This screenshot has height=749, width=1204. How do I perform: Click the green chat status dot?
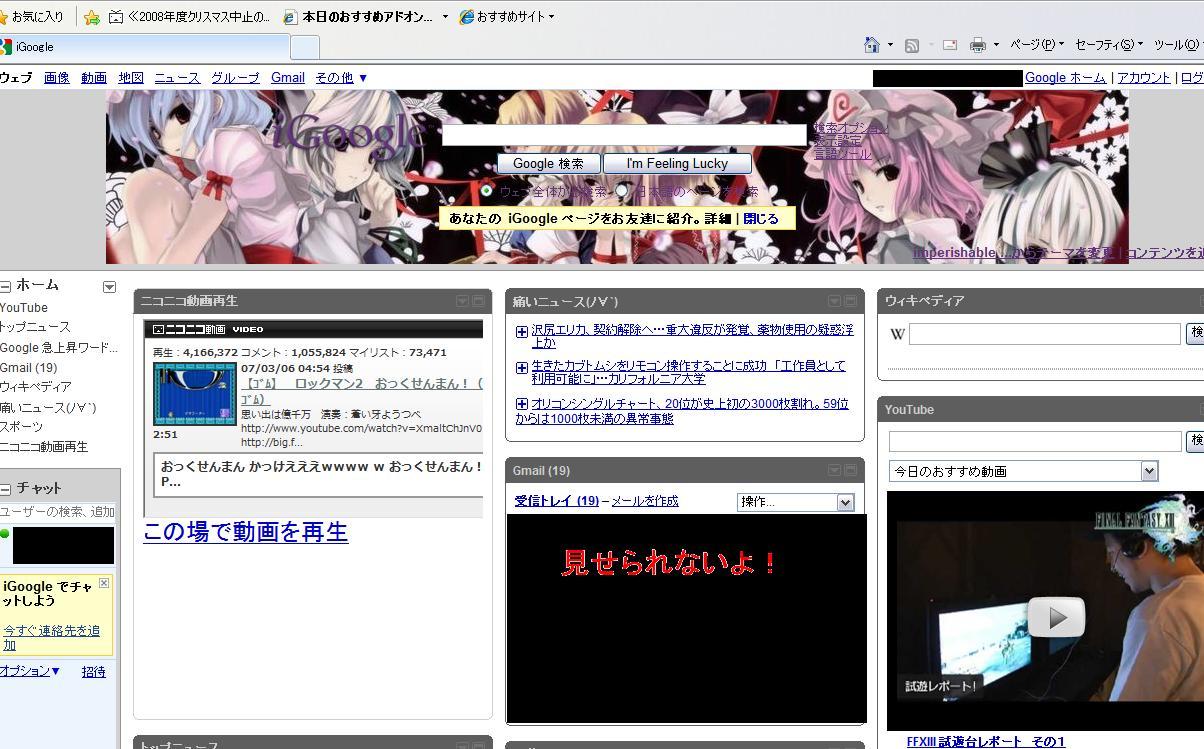(x=5, y=533)
